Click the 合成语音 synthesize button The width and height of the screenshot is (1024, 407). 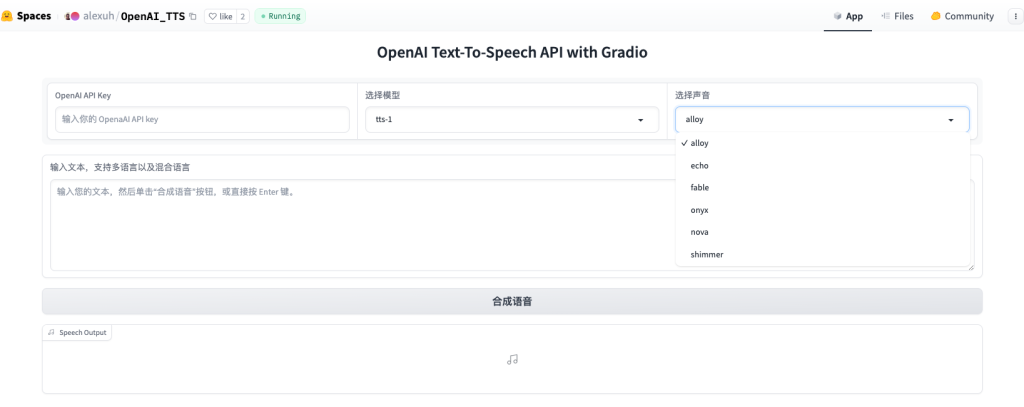tap(512, 302)
